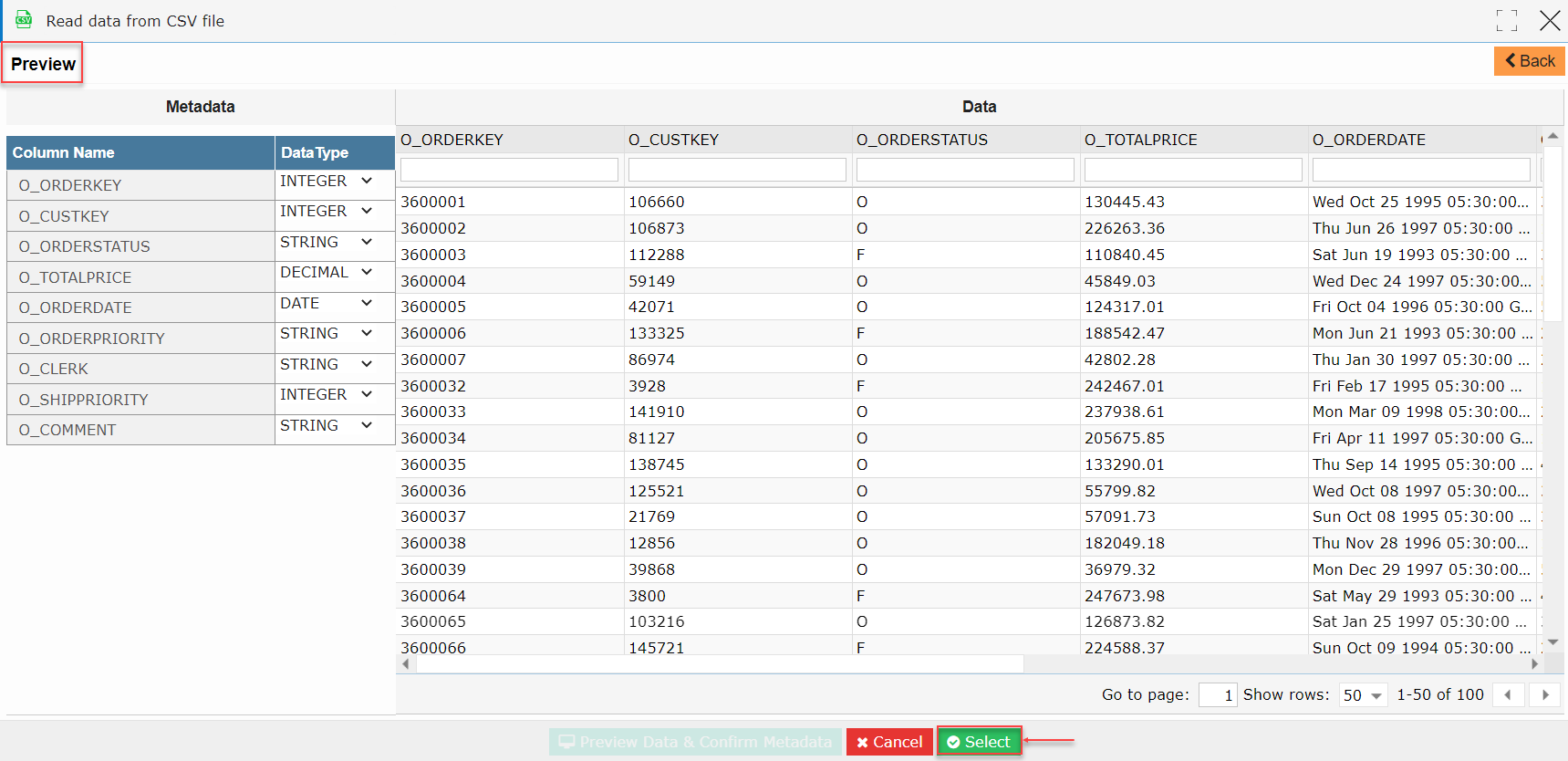Toggle fullscreen mode for the dialog
Viewport: 1568px width, 761px height.
[1507, 21]
